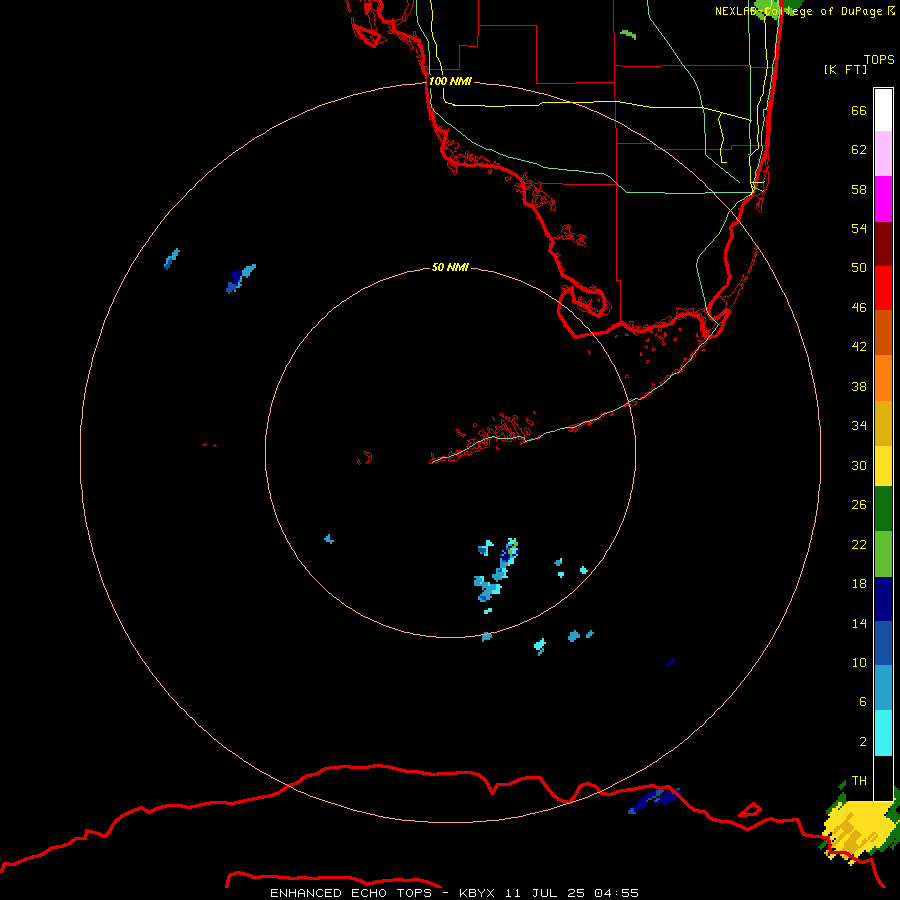This screenshot has height=900, width=900.
Task: Click the legend value "54"
Action: tap(859, 228)
